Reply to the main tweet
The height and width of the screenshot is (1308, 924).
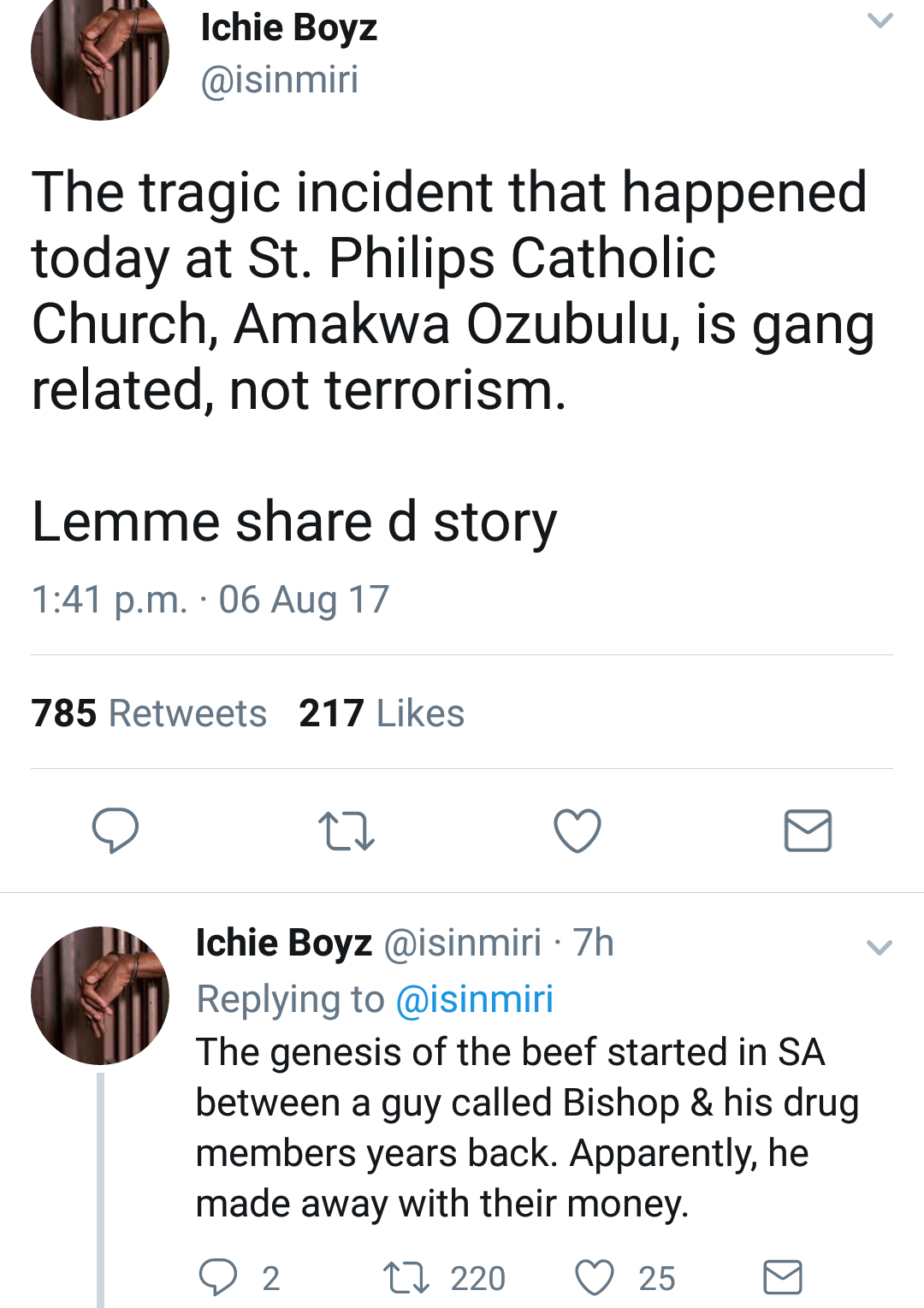pos(115,830)
